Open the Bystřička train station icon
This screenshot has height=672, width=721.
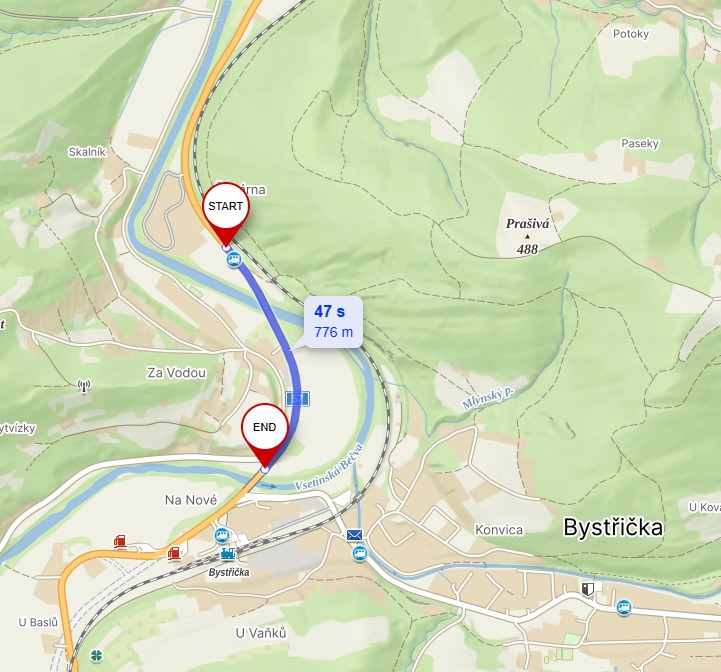pyautogui.click(x=228, y=554)
